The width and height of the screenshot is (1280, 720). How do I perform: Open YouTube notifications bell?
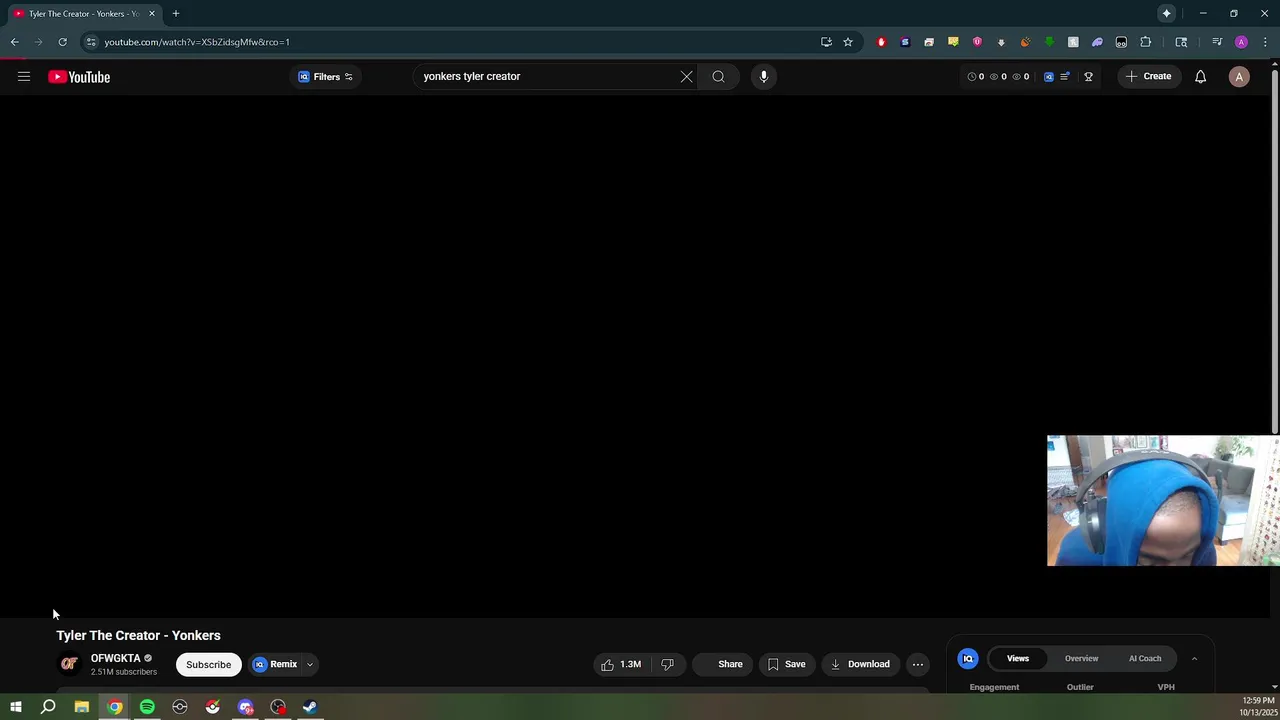click(x=1200, y=76)
